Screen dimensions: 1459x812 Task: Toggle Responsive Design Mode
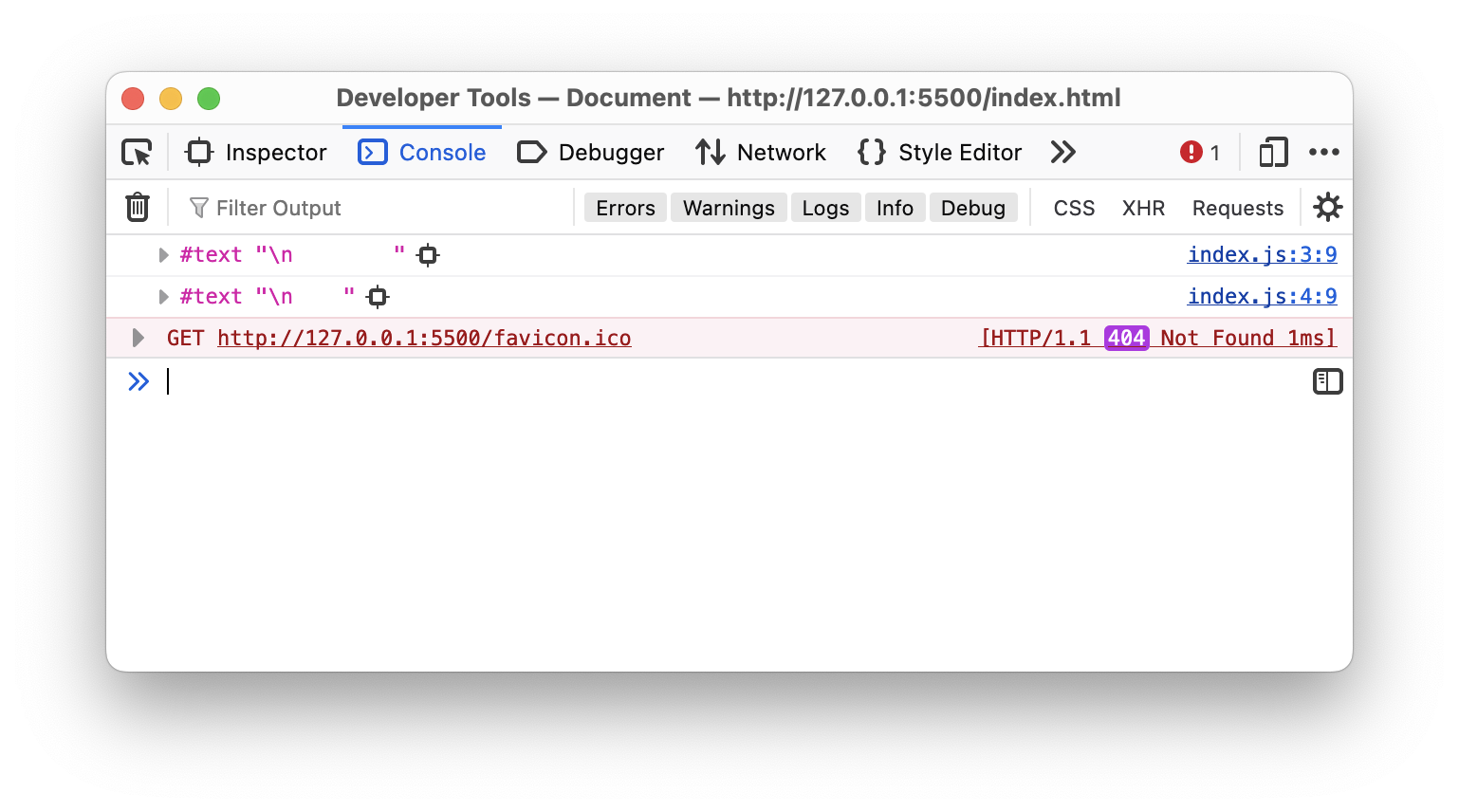1272,152
